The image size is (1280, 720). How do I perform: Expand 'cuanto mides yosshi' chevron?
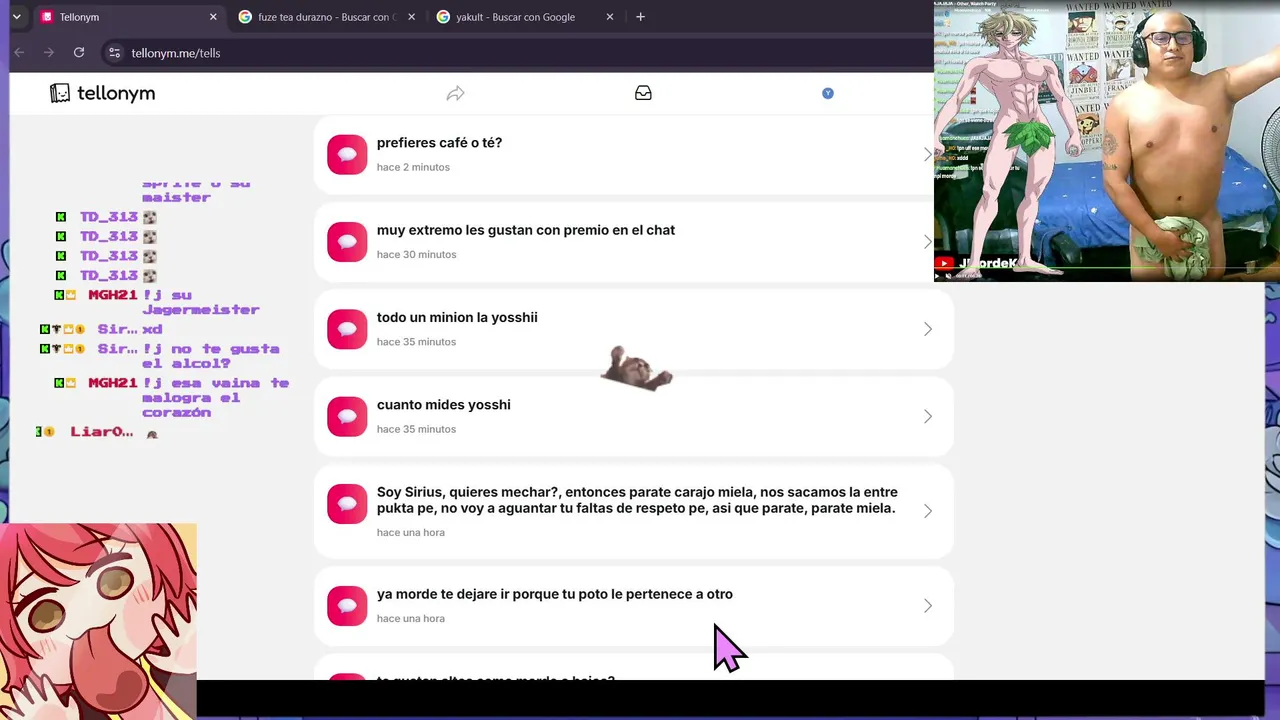[x=927, y=416]
